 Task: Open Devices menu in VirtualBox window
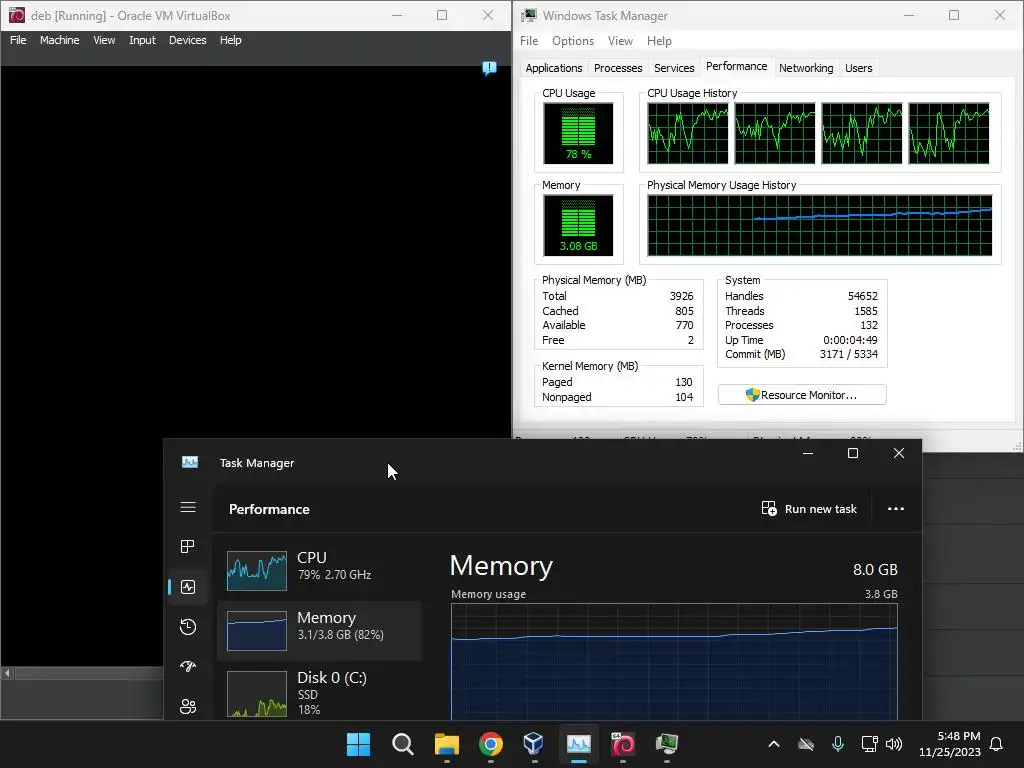tap(187, 40)
